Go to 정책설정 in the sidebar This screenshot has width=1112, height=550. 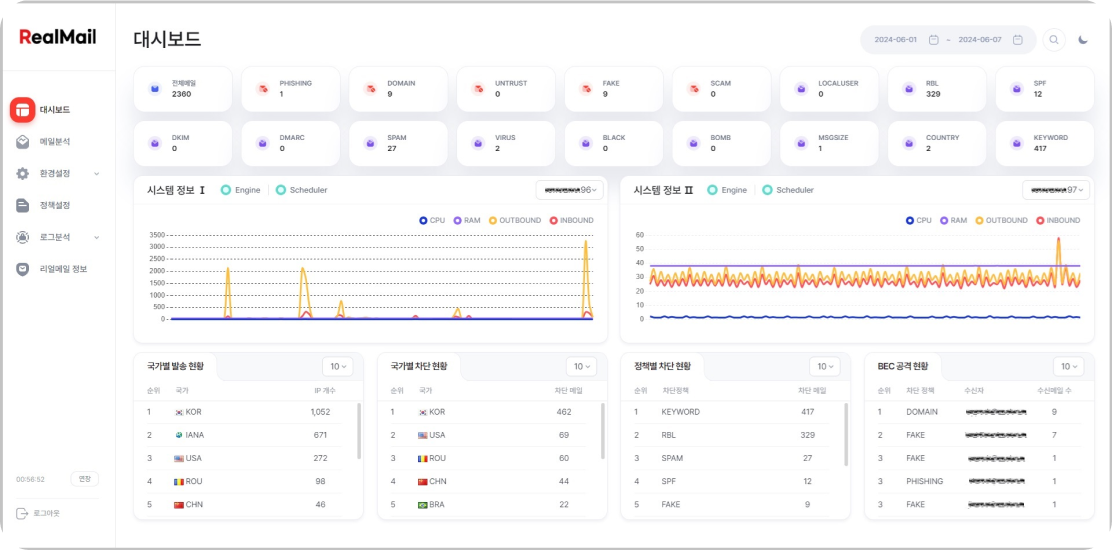(x=54, y=205)
